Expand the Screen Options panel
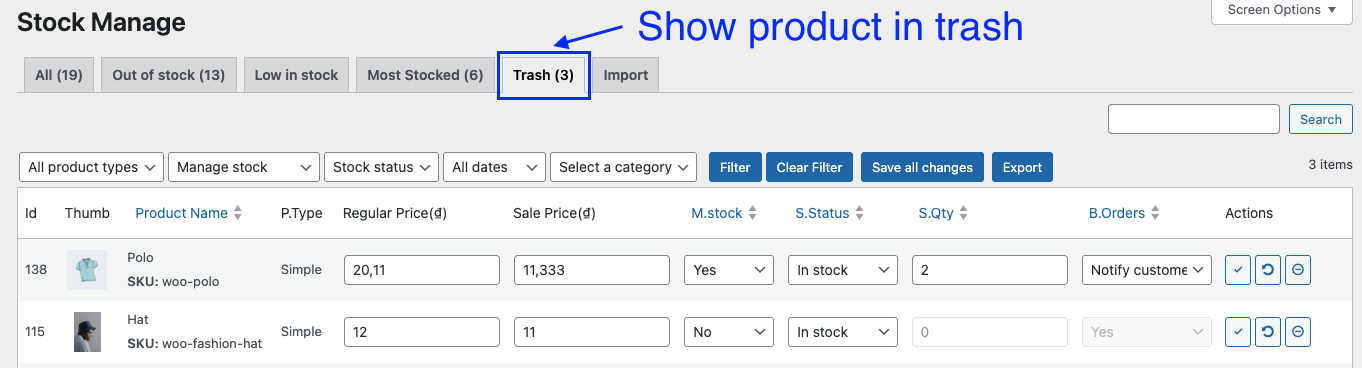Screen dimensions: 1362x368 pyautogui.click(x=1282, y=10)
